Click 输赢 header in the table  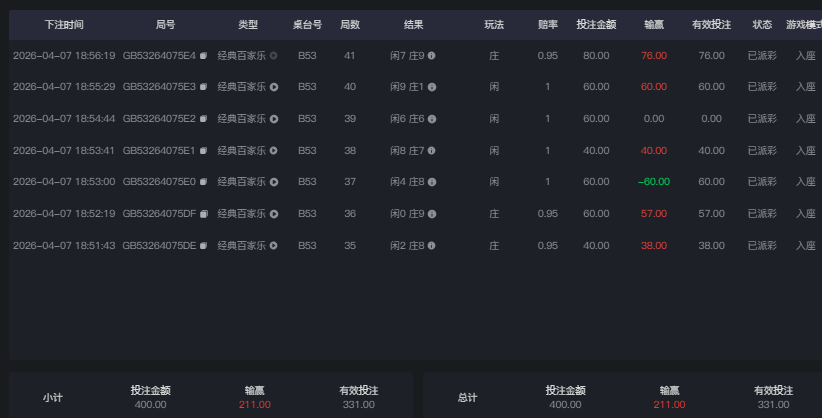pyautogui.click(x=654, y=25)
